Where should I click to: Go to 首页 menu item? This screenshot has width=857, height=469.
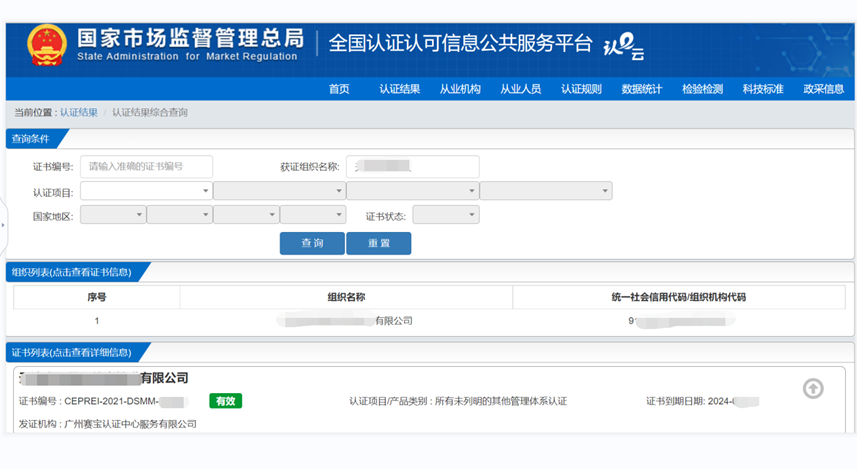coord(339,89)
